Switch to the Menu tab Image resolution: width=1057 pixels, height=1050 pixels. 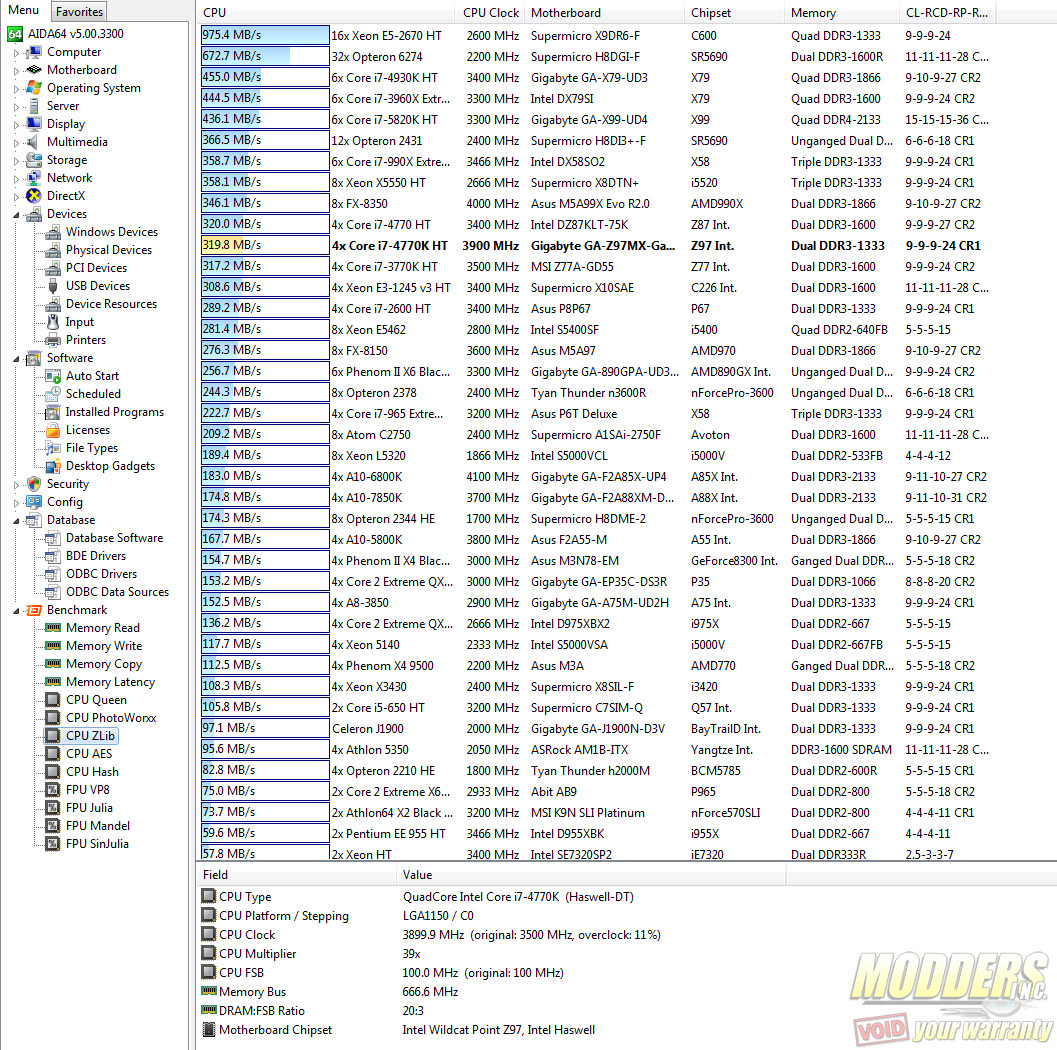pyautogui.click(x=24, y=10)
